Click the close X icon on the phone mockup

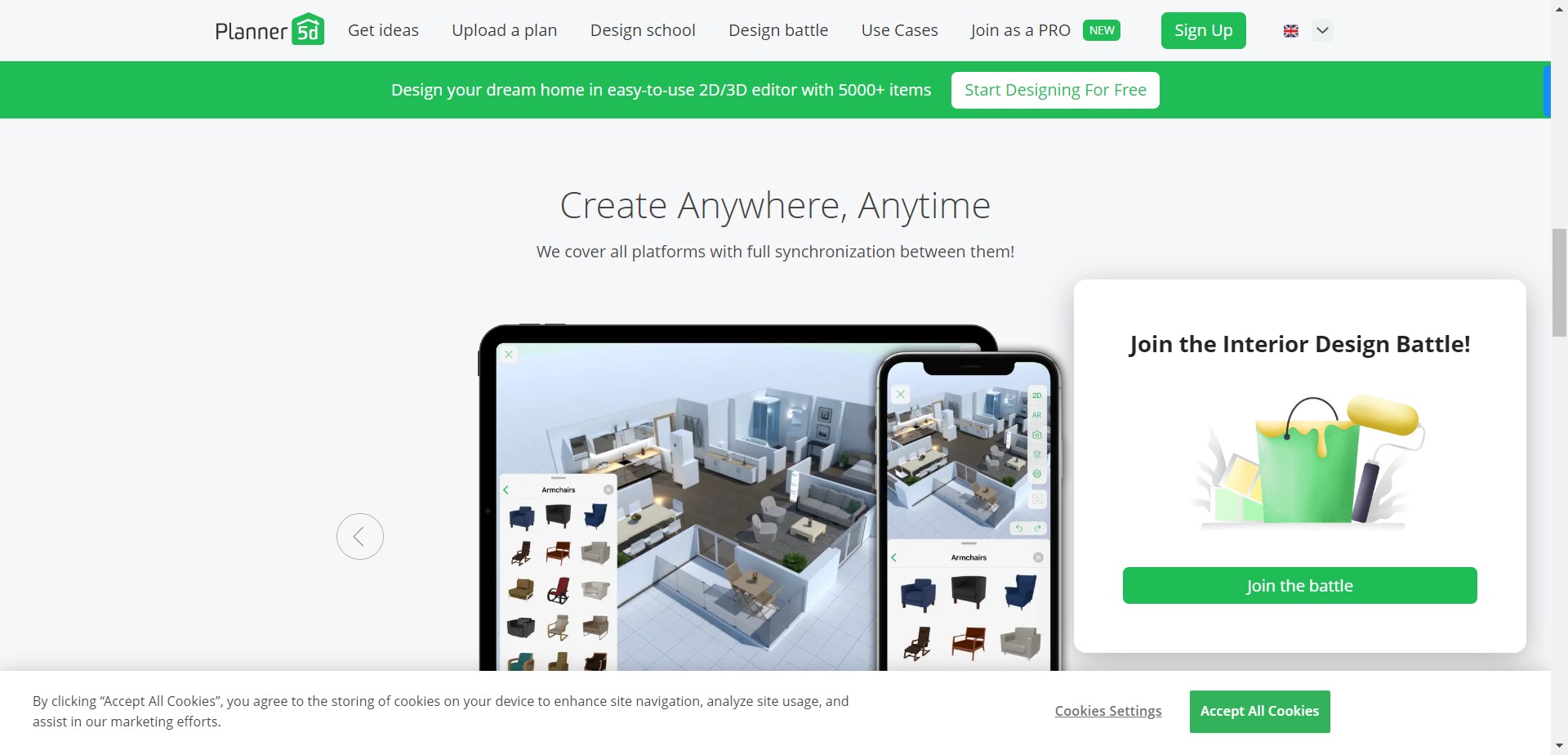click(x=900, y=395)
